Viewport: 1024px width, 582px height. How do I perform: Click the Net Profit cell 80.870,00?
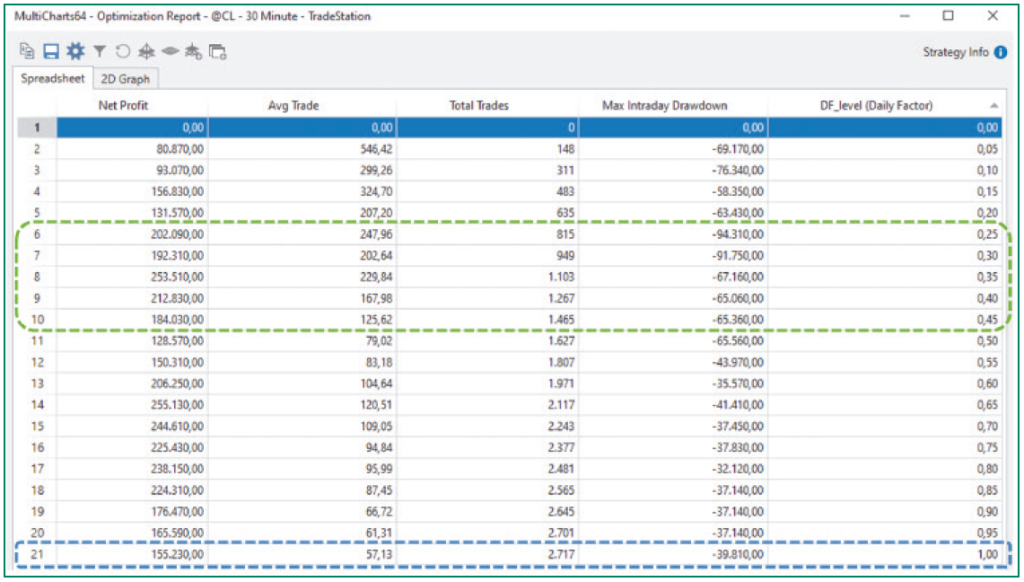[133, 149]
